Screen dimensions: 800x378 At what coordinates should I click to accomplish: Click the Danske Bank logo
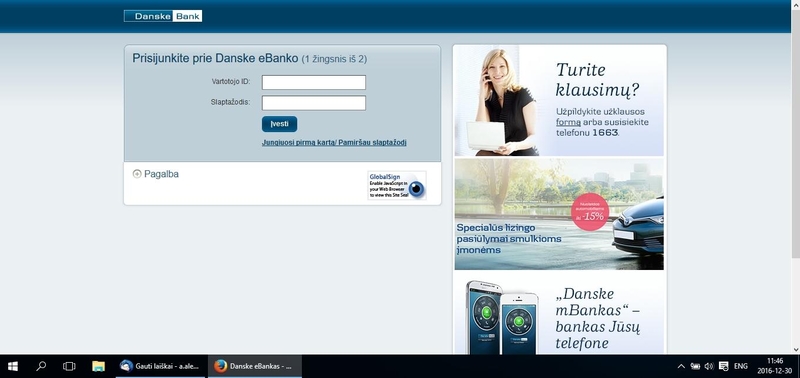163,16
